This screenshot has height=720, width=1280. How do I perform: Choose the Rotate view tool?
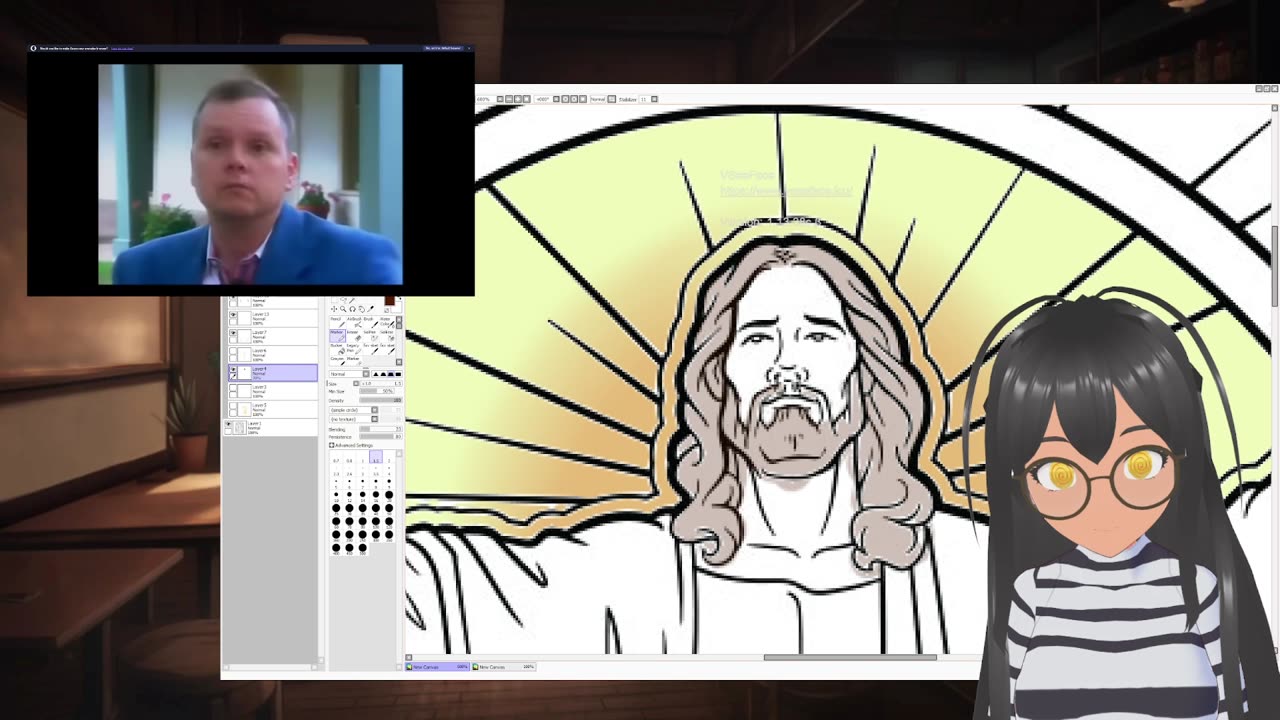pos(352,309)
